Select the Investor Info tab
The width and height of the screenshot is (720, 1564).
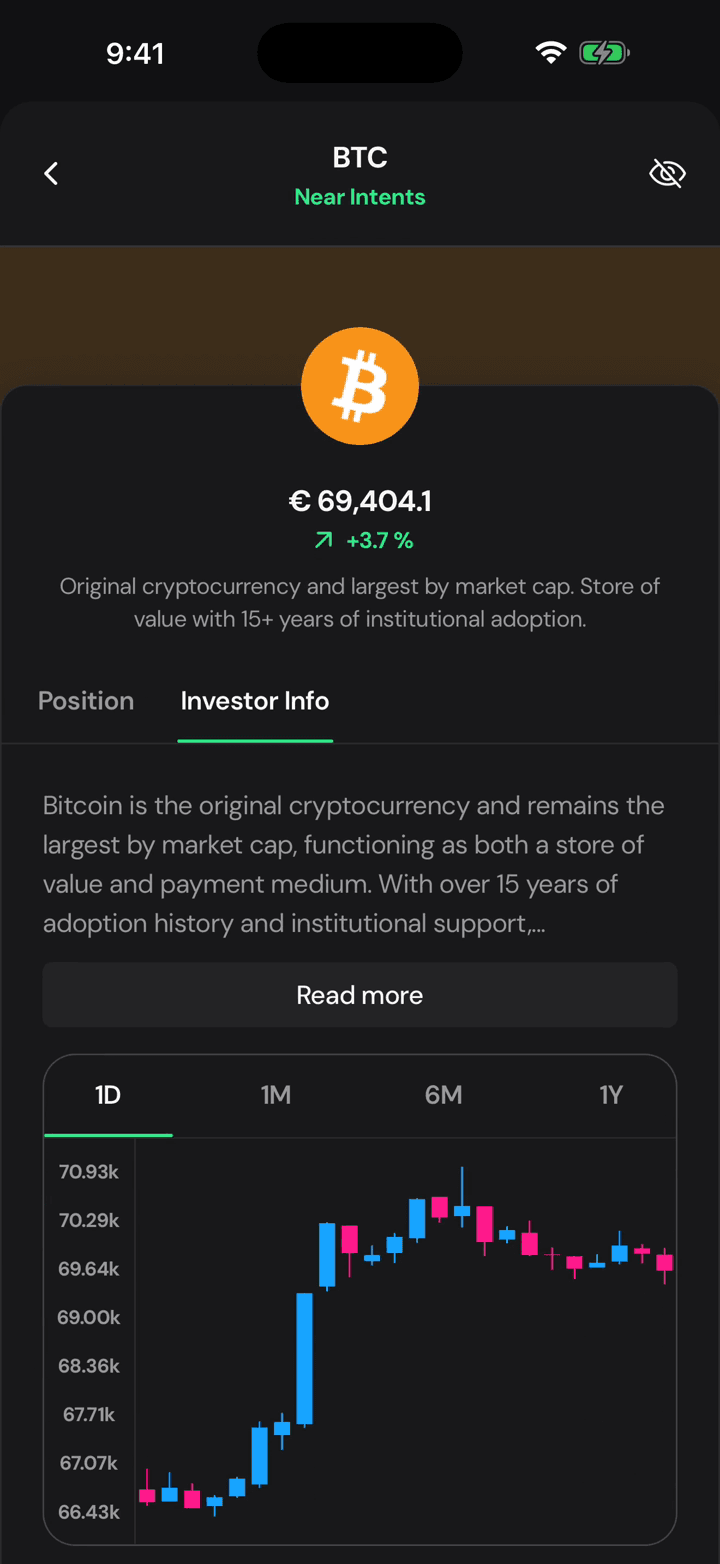(x=255, y=701)
